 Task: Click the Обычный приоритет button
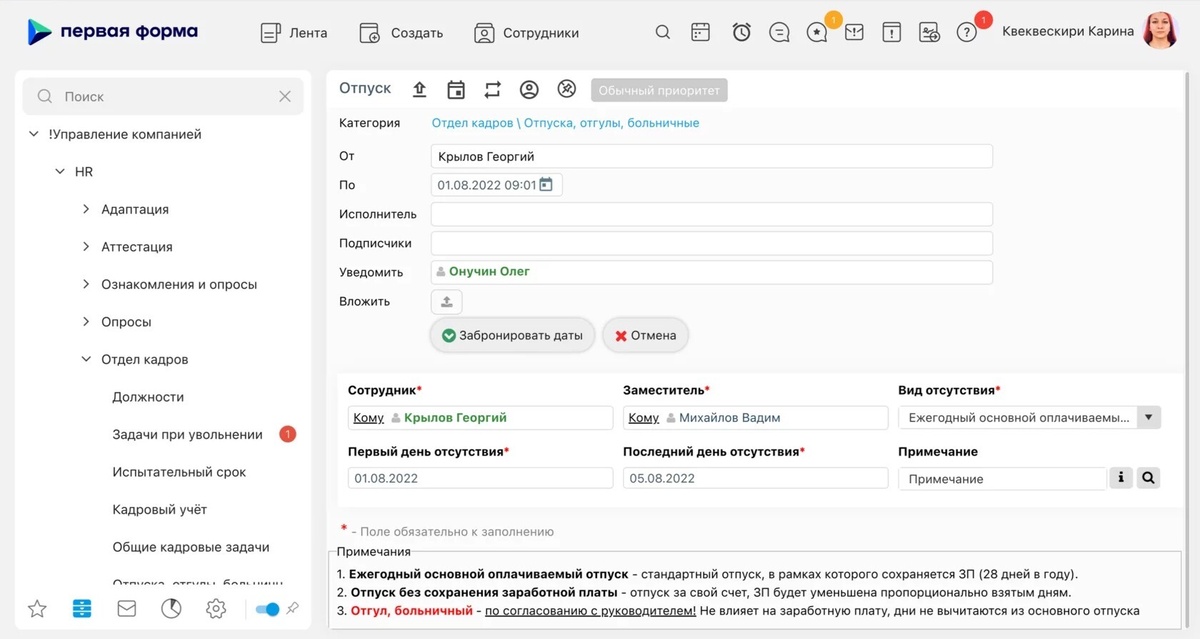click(x=659, y=90)
